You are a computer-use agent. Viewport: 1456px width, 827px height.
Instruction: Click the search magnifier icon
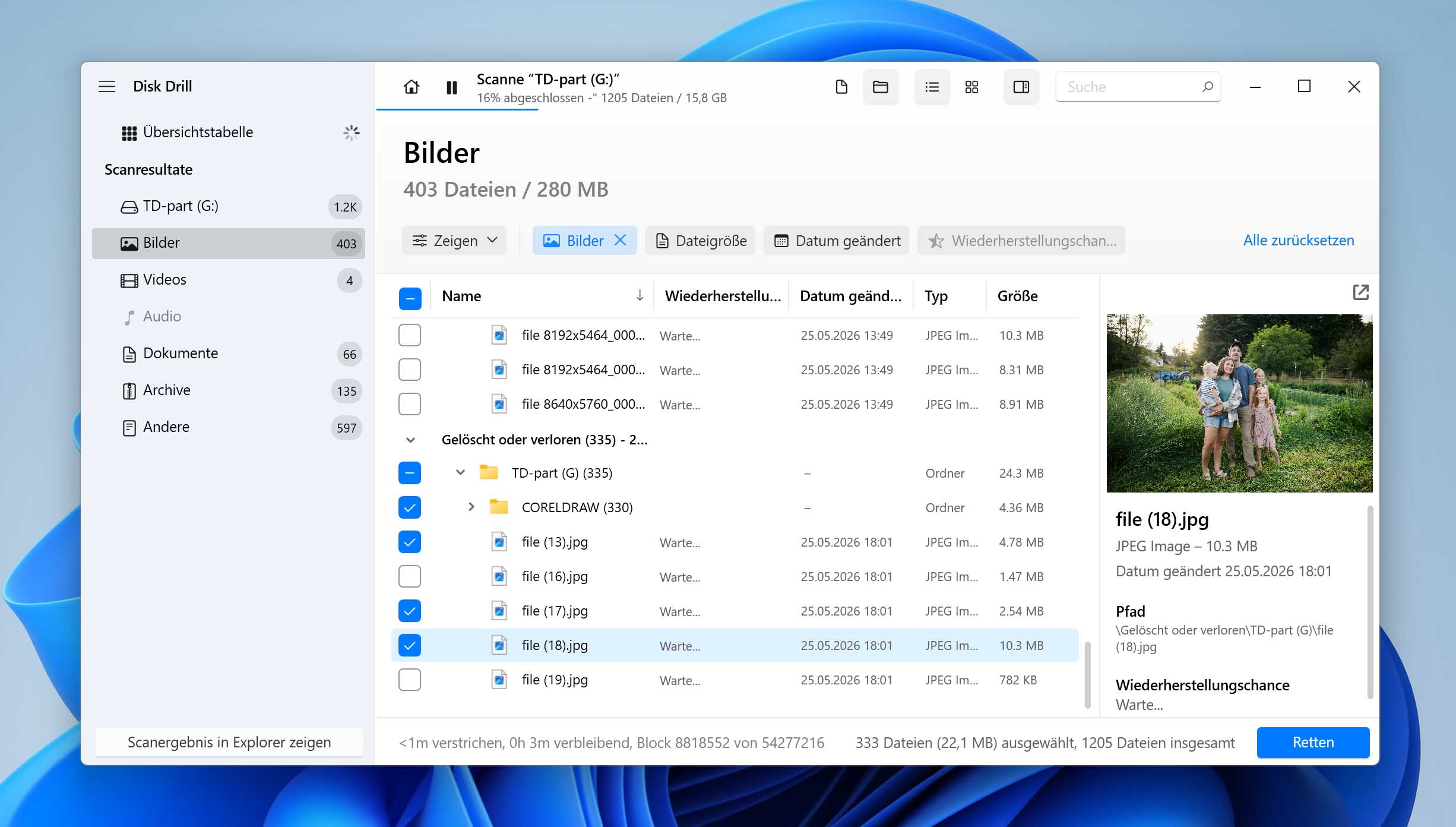(x=1207, y=87)
